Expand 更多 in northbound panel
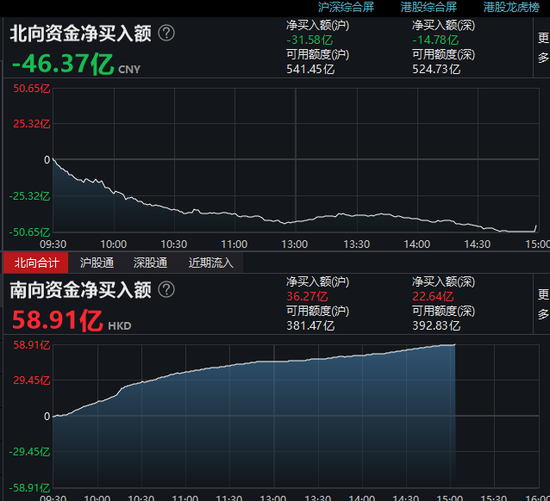 pos(543,47)
